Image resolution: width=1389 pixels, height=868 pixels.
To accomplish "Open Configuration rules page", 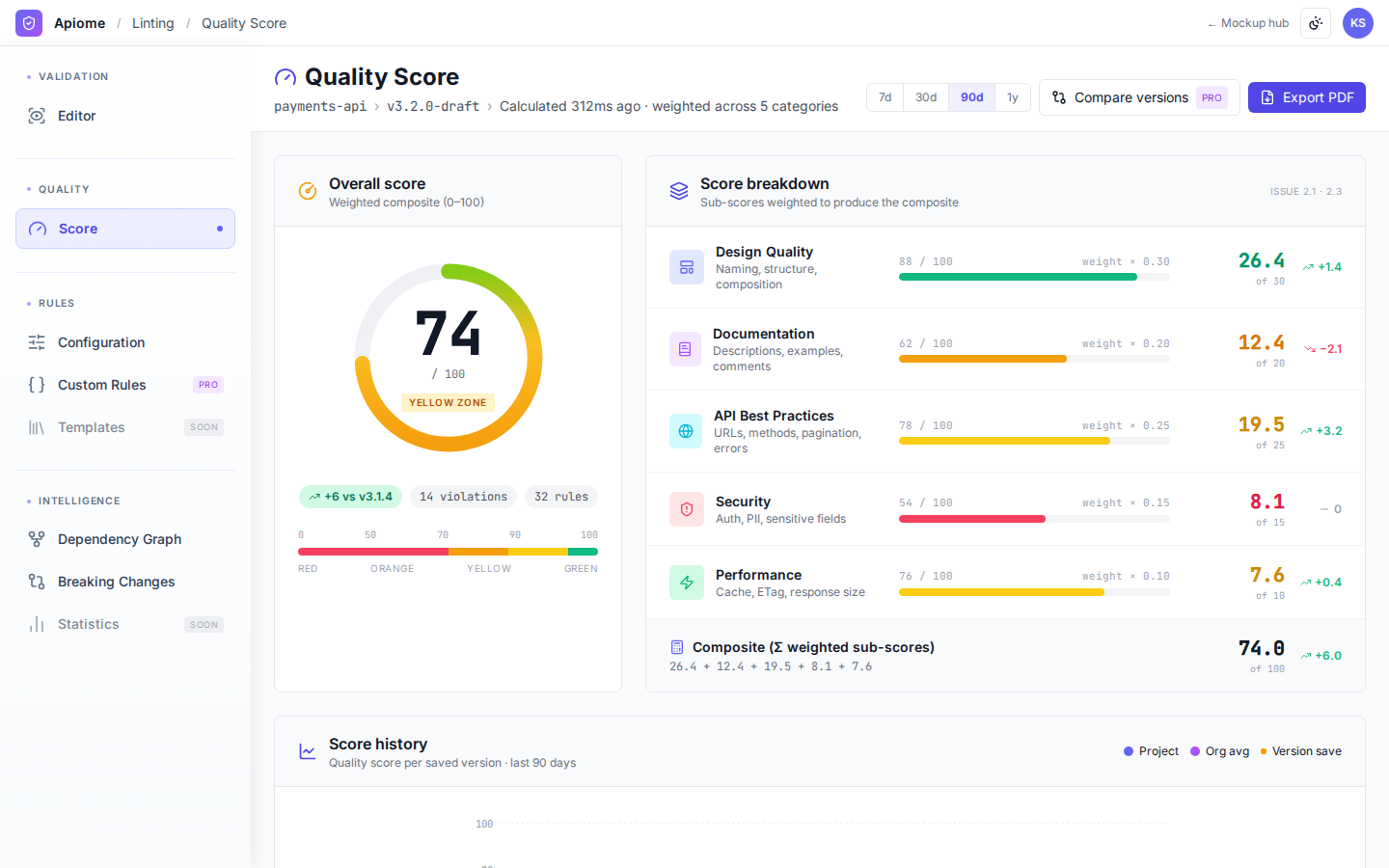I will click(x=125, y=342).
